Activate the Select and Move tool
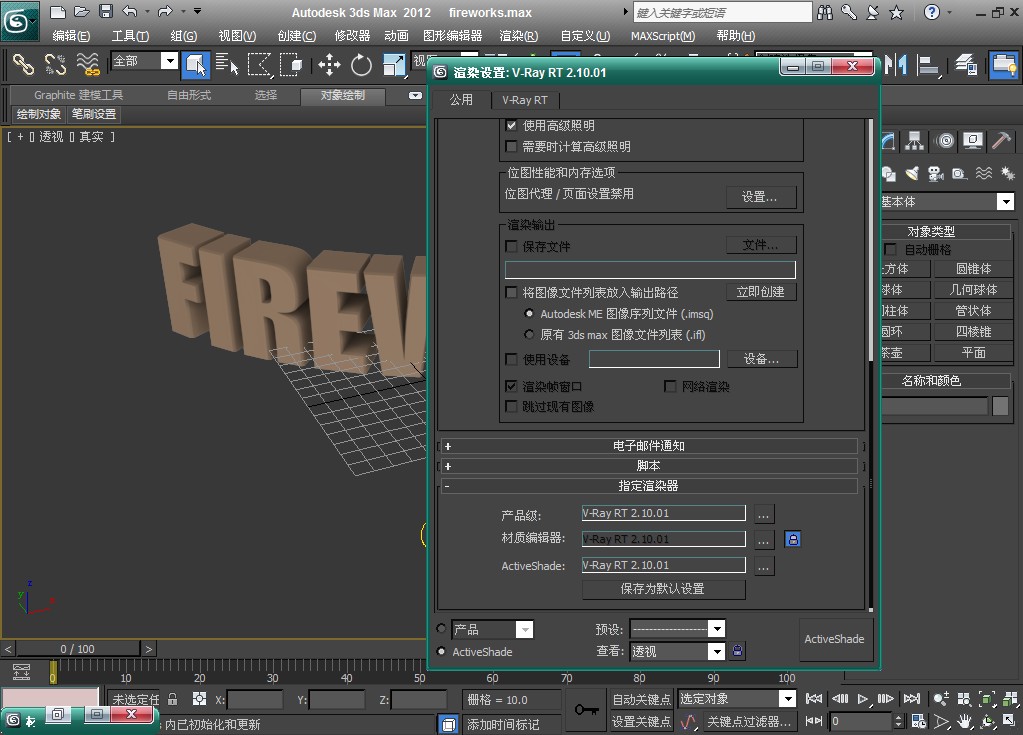This screenshot has width=1023, height=735. (329, 64)
